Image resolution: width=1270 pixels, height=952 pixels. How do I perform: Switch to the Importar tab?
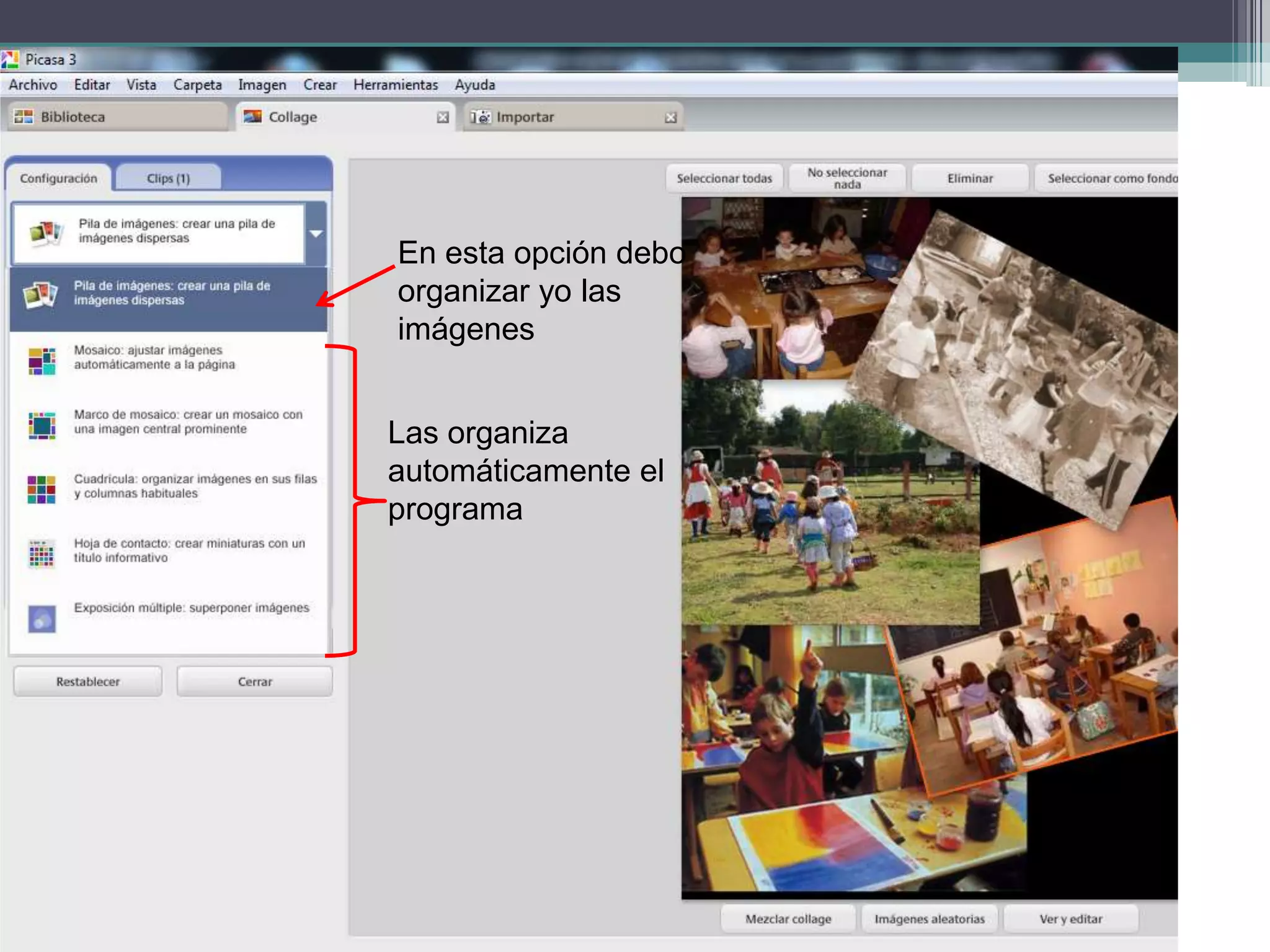coord(574,117)
